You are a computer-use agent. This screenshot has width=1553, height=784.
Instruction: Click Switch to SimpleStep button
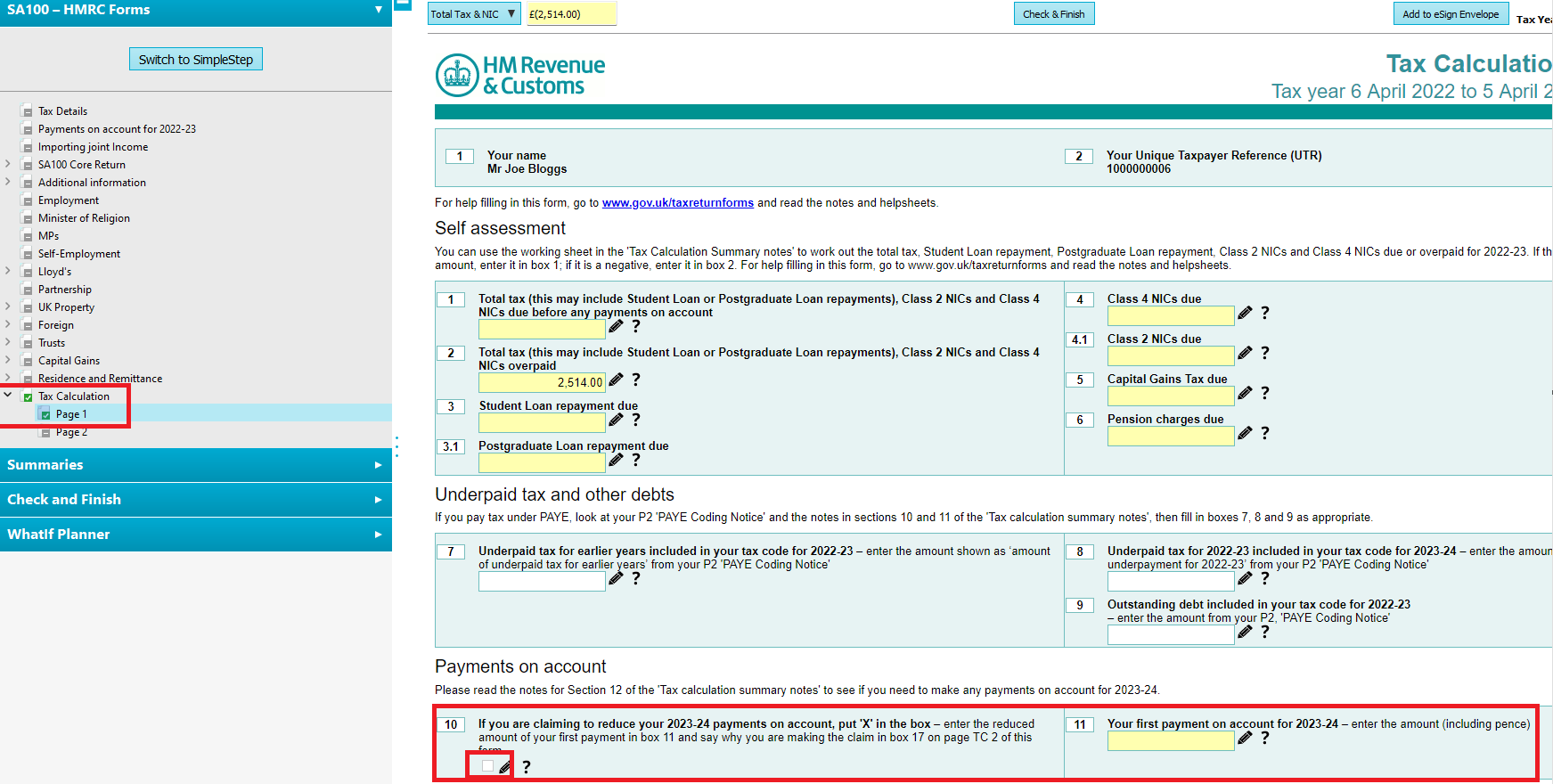pos(196,60)
